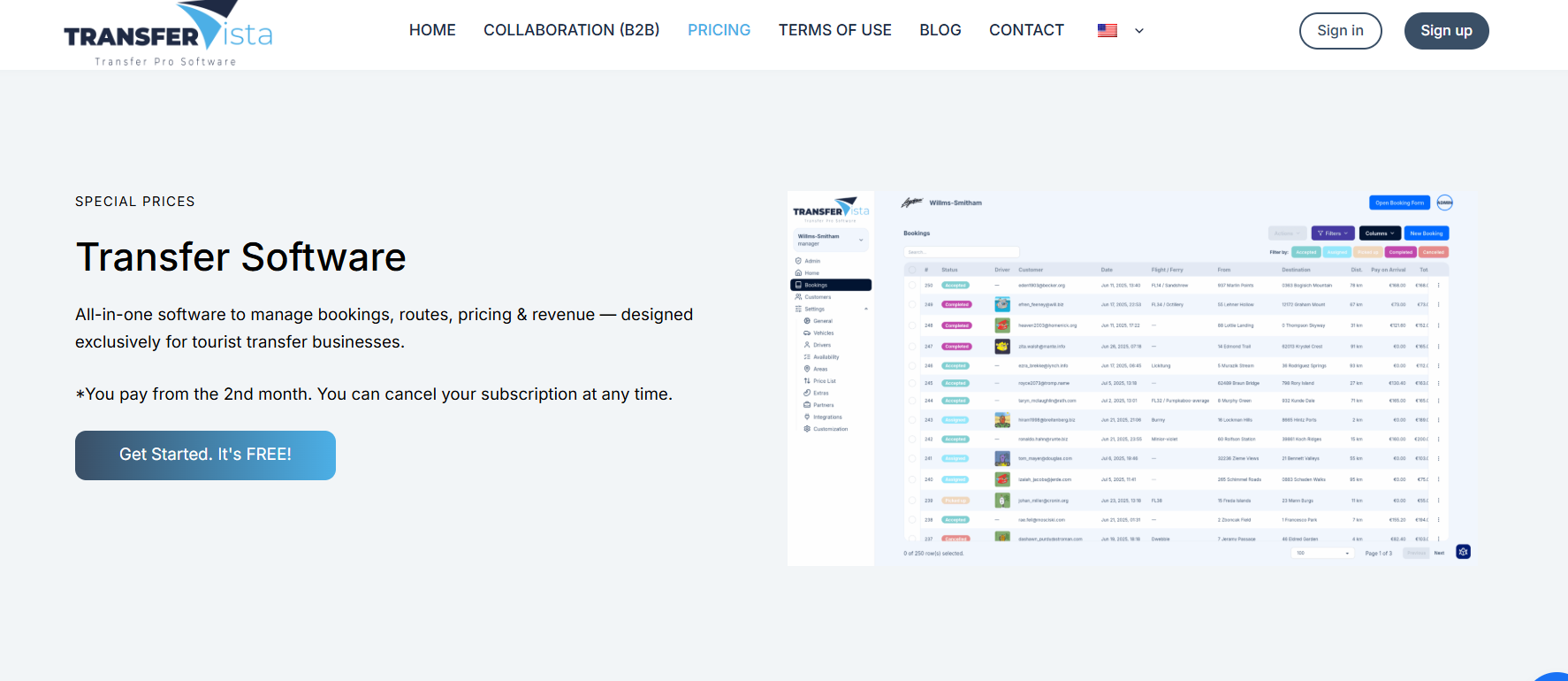This screenshot has width=1568, height=681.
Task: Go to the Pricing menu item
Action: point(719,30)
